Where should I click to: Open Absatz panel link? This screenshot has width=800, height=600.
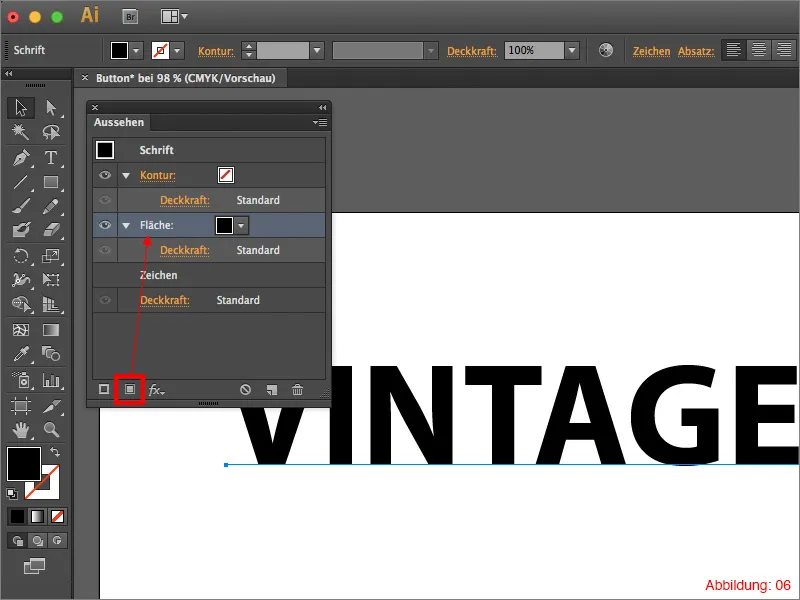696,51
